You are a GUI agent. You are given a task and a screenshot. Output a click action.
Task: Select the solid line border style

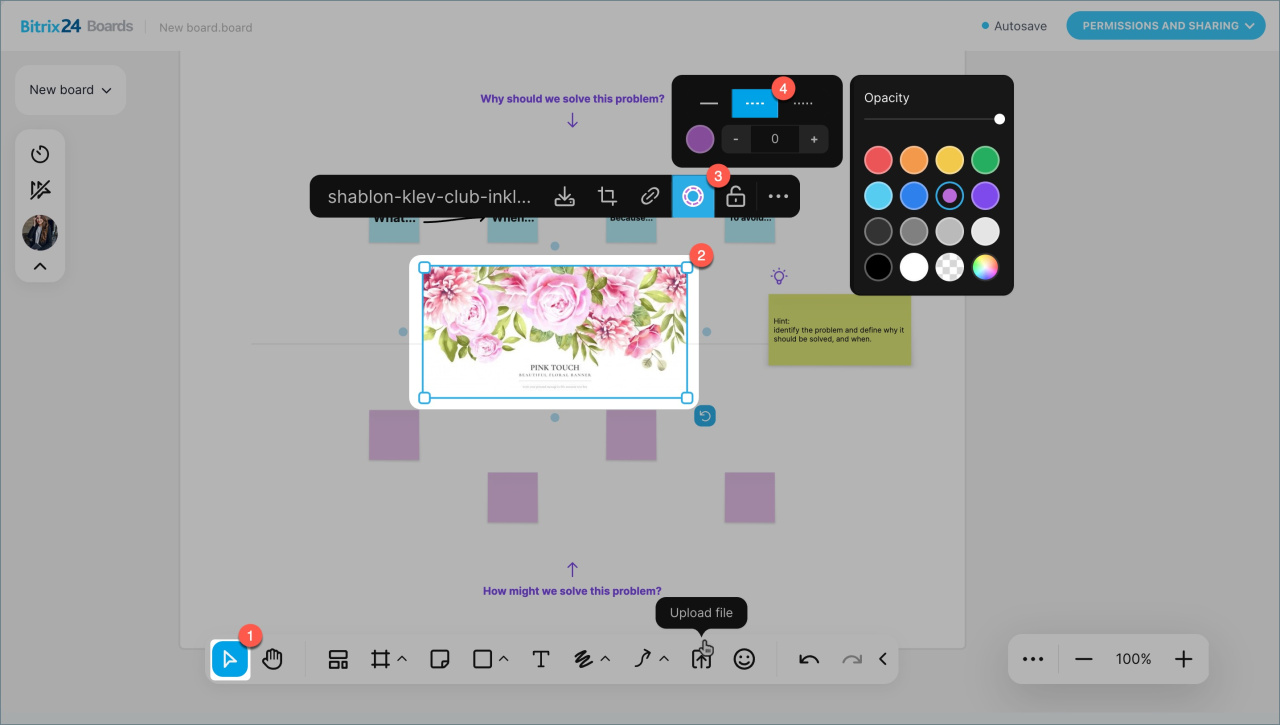click(x=709, y=103)
